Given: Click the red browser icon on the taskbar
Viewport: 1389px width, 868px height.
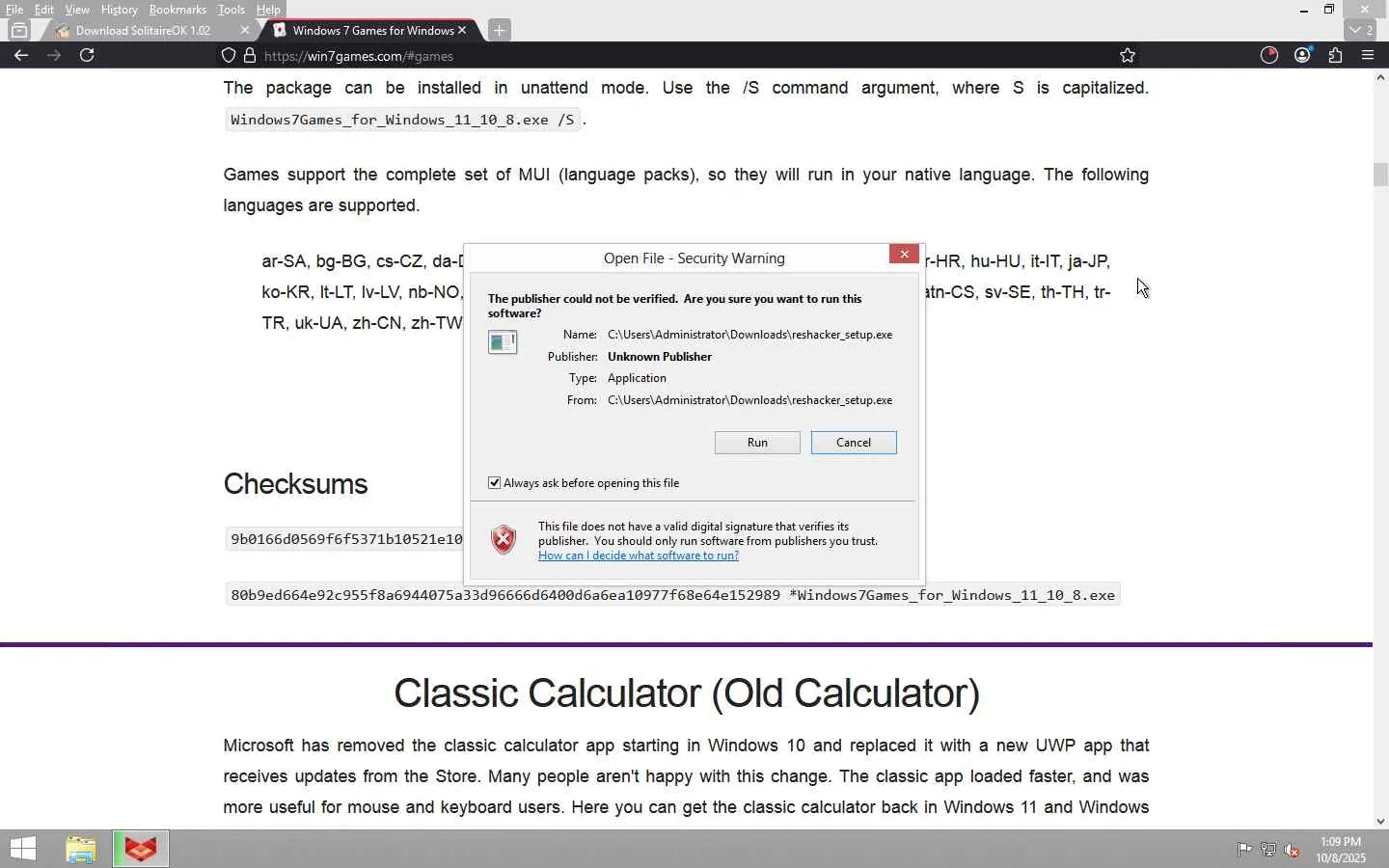Looking at the screenshot, I should tap(141, 849).
